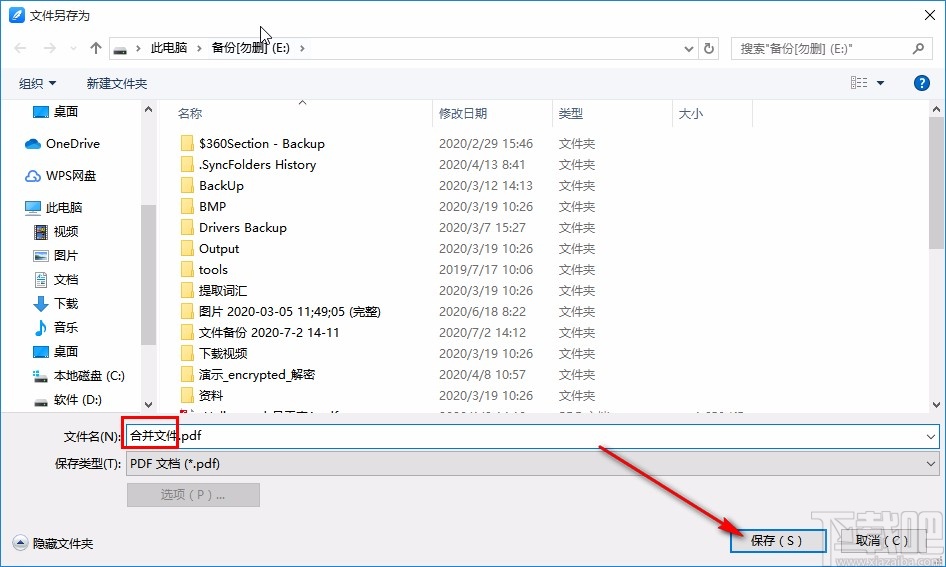Click the 选项(P)... button
The image size is (946, 567).
coord(193,495)
